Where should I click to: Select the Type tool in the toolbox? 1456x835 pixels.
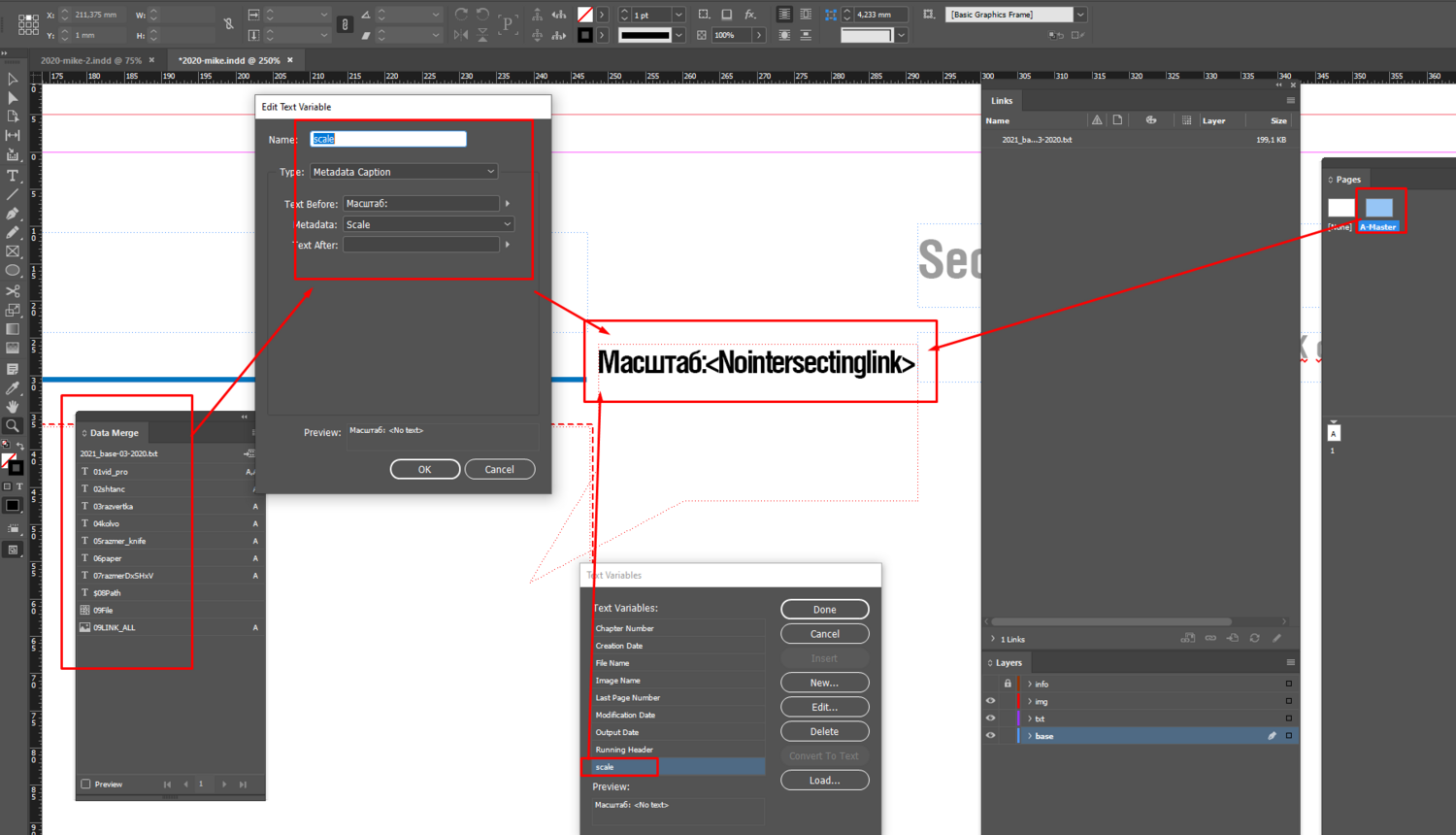(13, 176)
